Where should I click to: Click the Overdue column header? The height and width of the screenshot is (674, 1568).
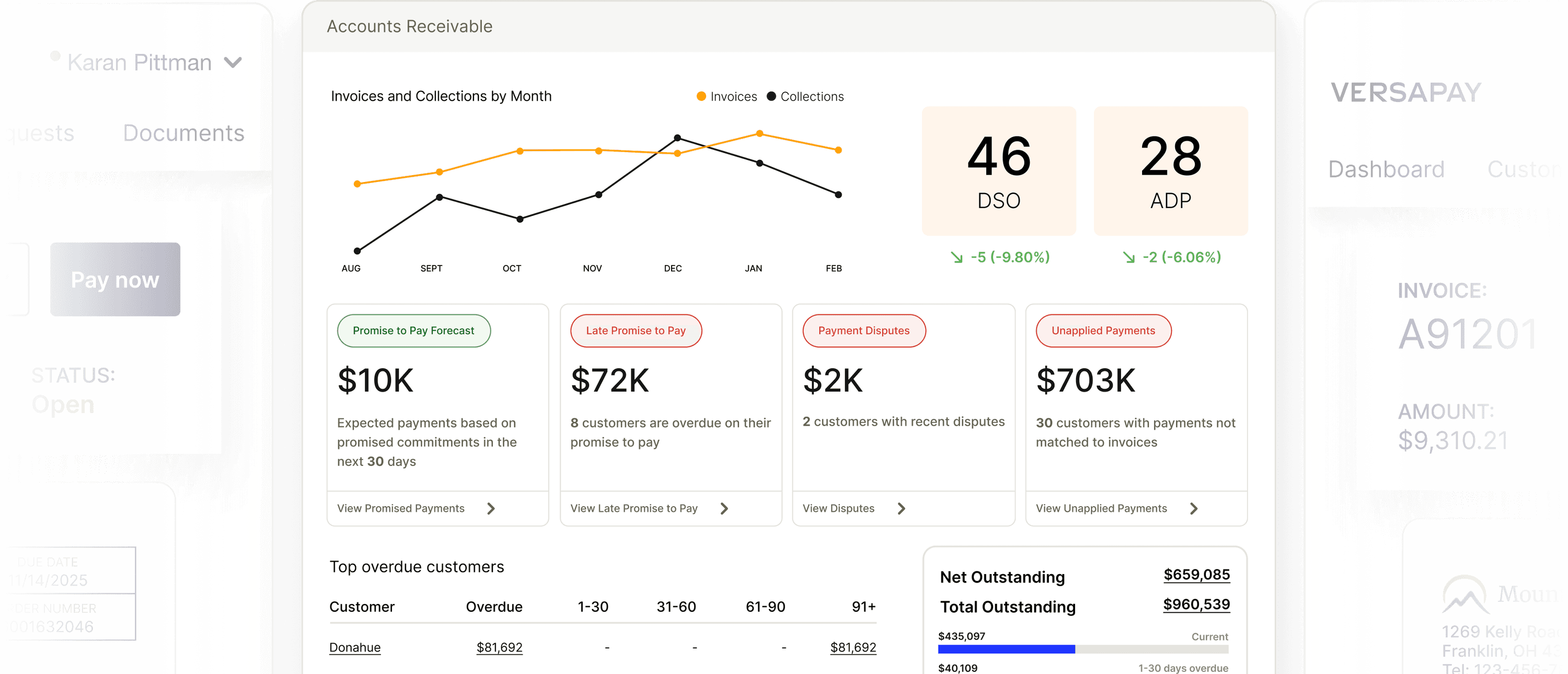[x=493, y=607]
